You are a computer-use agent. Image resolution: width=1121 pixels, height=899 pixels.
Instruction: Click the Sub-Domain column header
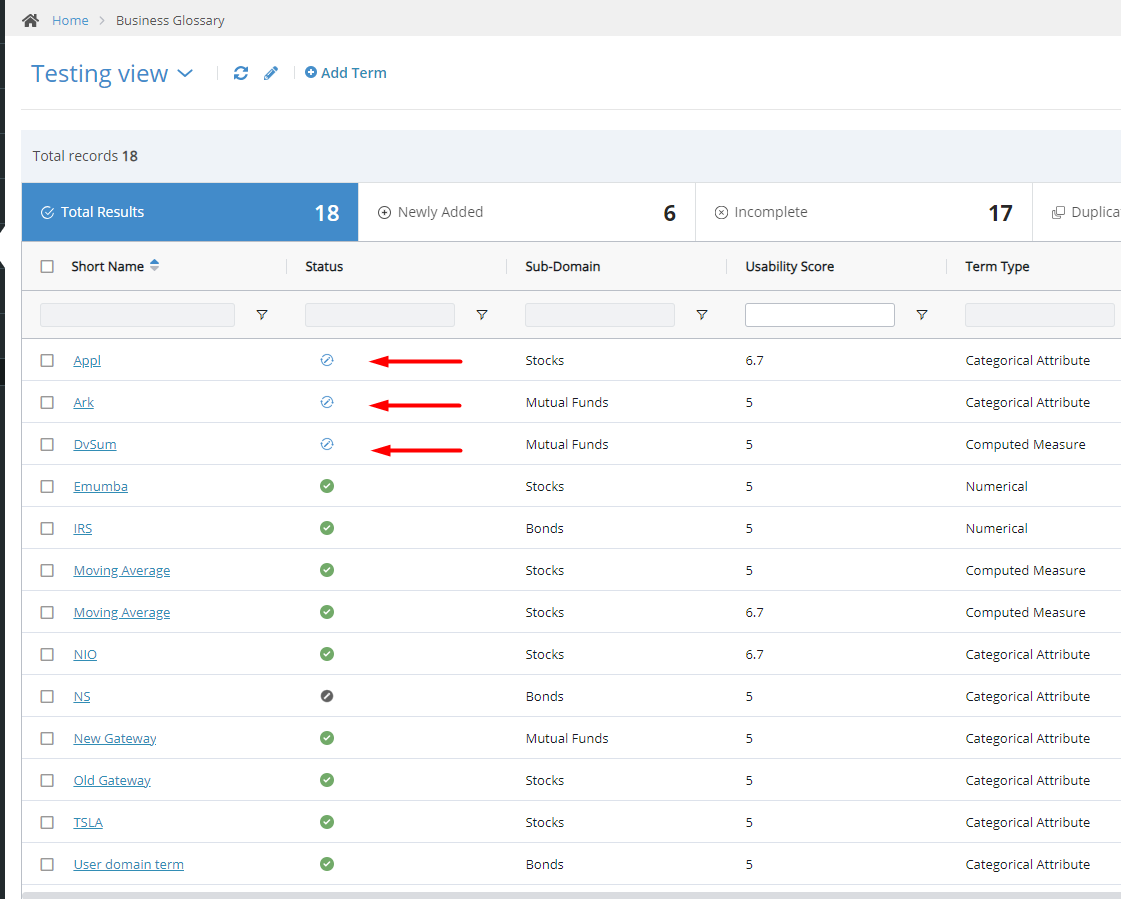(x=563, y=266)
